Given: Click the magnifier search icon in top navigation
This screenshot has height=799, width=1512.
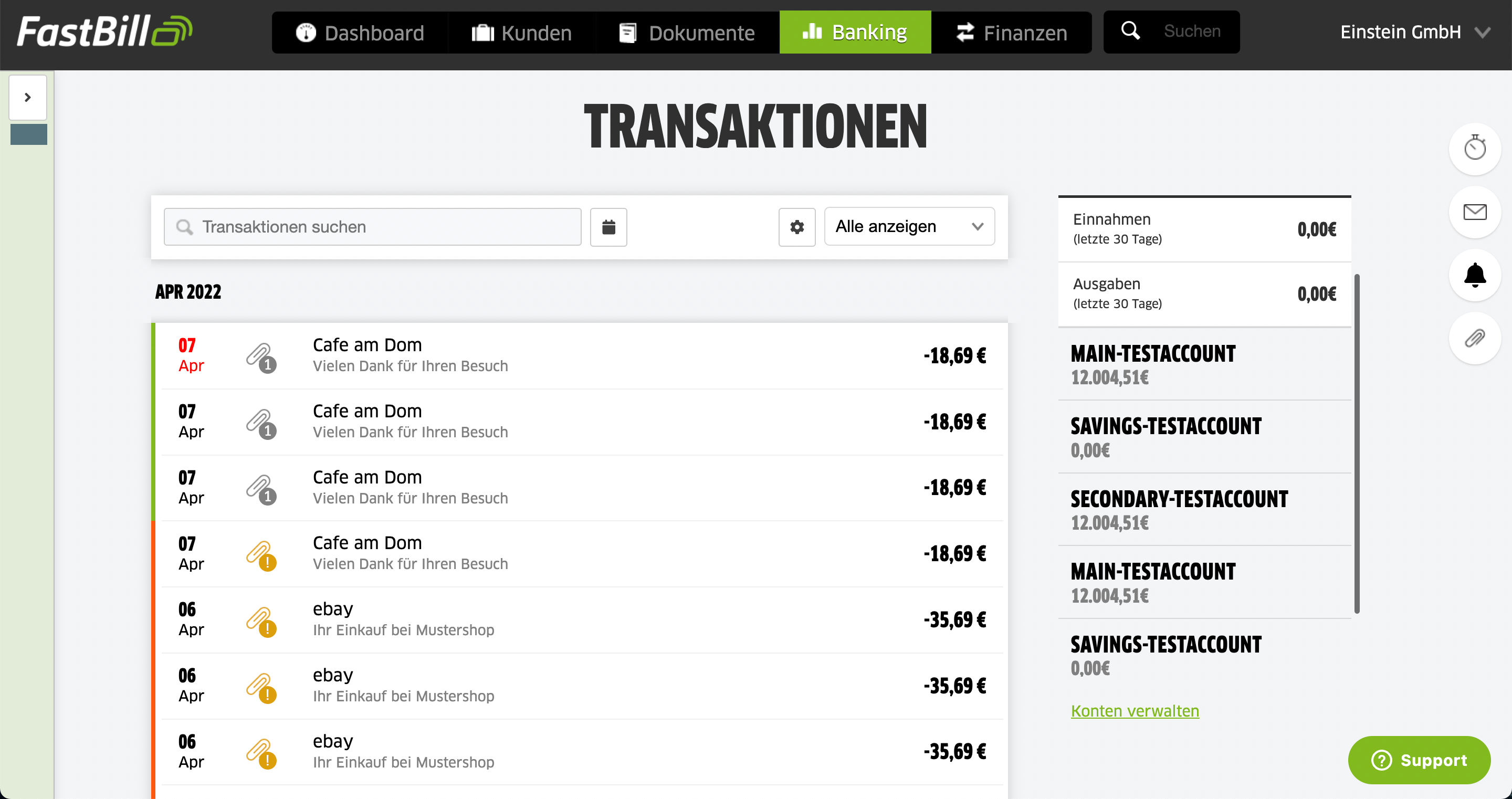Looking at the screenshot, I should point(1130,31).
